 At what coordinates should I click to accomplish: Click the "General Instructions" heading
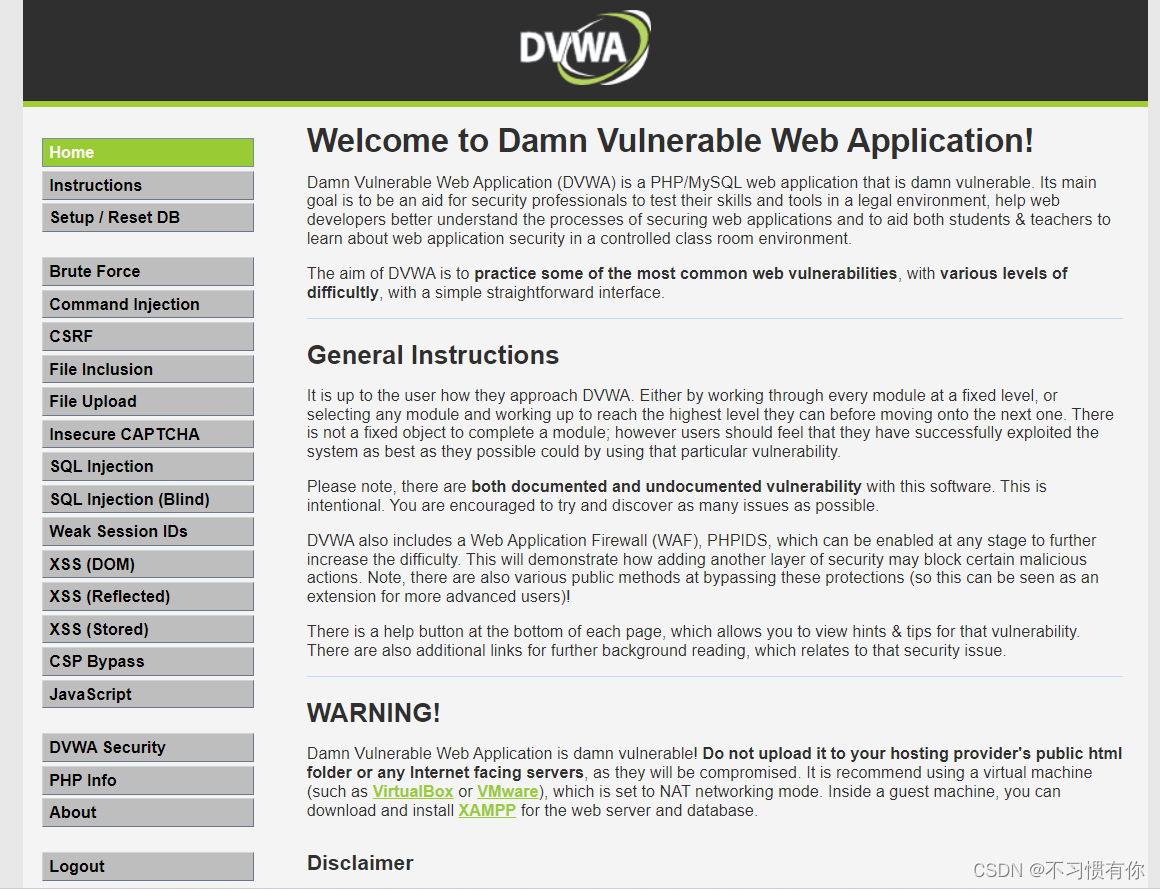pos(433,355)
